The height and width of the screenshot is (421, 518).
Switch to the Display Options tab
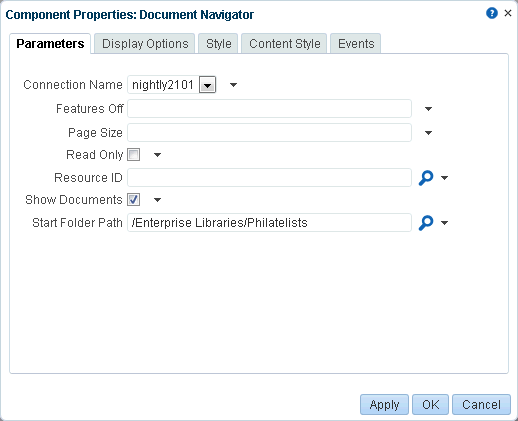coord(145,44)
